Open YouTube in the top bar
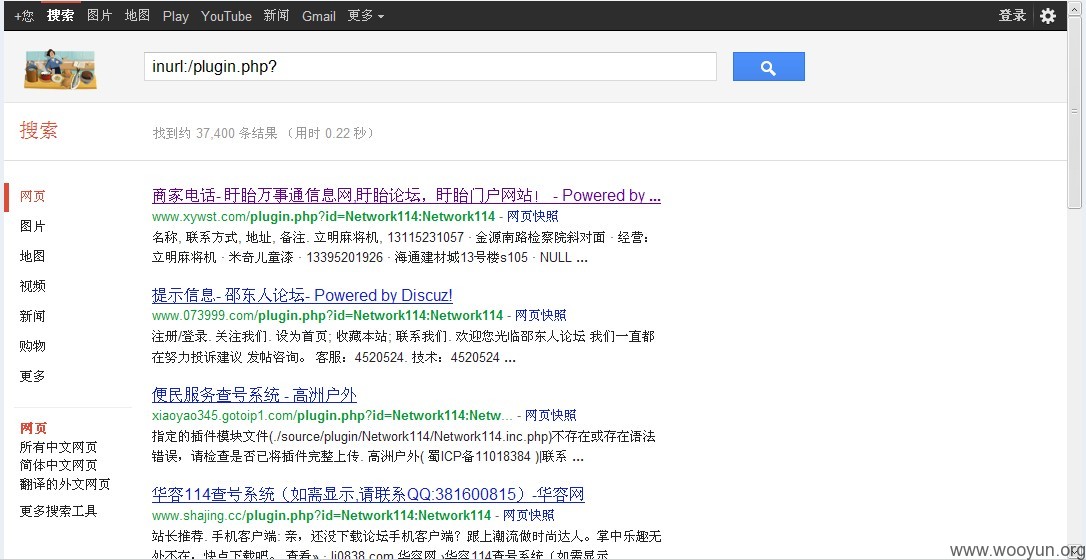The height and width of the screenshot is (560, 1086). [226, 16]
